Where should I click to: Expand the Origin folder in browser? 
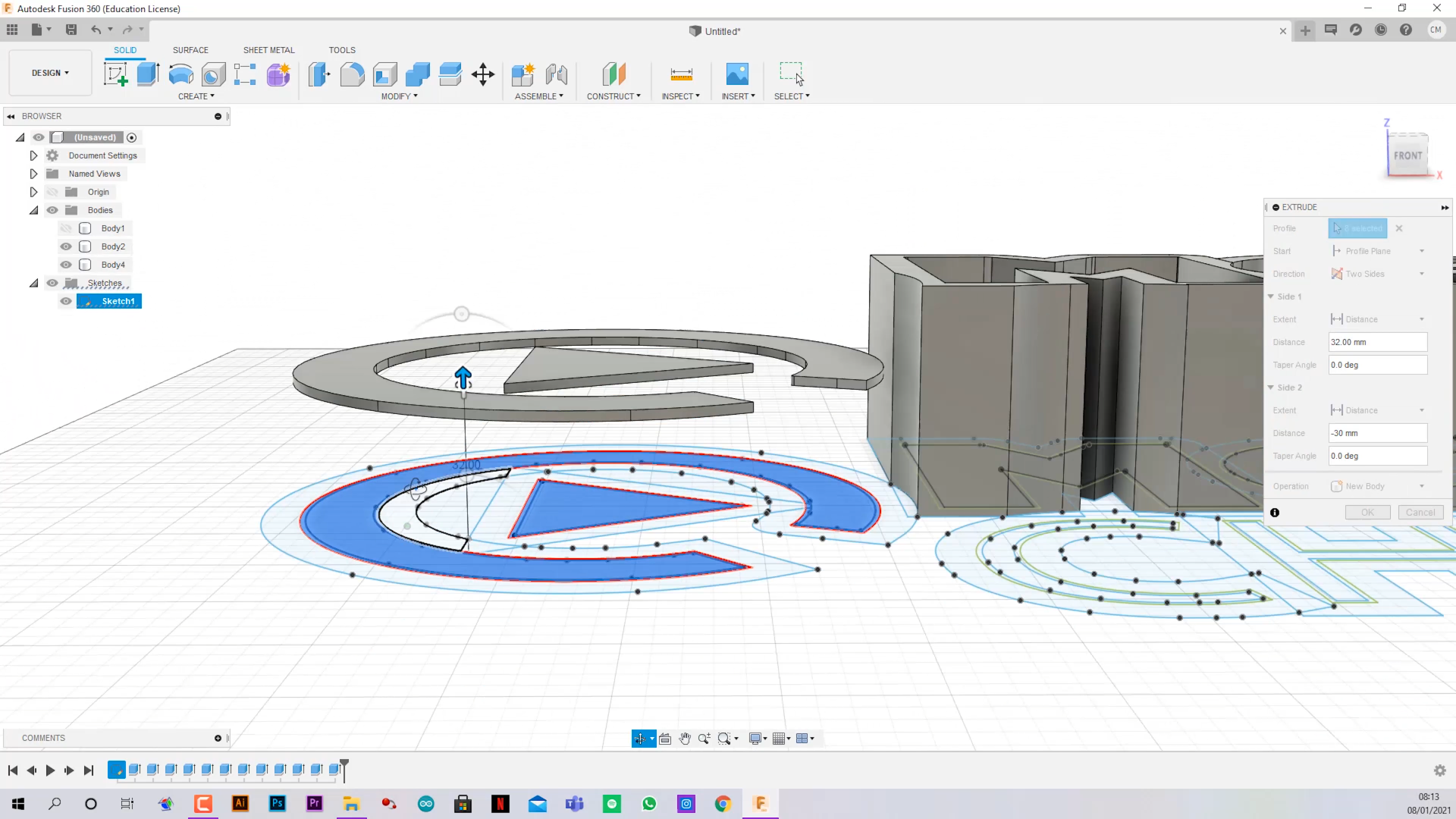point(33,192)
